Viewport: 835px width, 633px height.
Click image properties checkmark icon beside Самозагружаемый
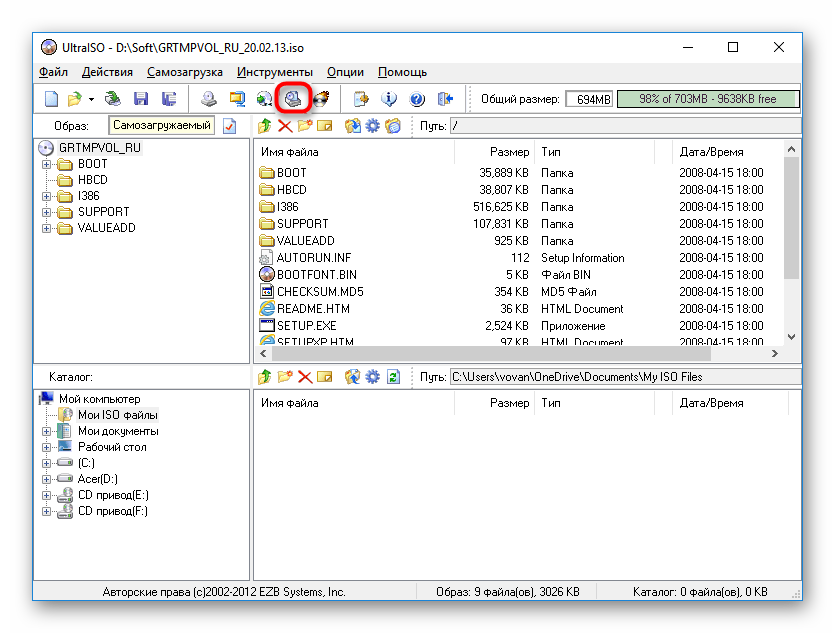point(230,126)
